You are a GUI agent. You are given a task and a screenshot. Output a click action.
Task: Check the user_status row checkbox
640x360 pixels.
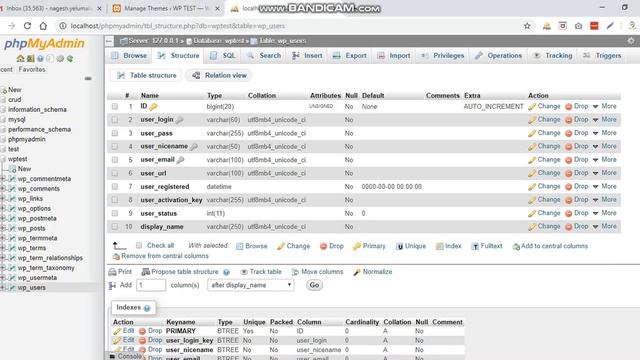coord(115,213)
